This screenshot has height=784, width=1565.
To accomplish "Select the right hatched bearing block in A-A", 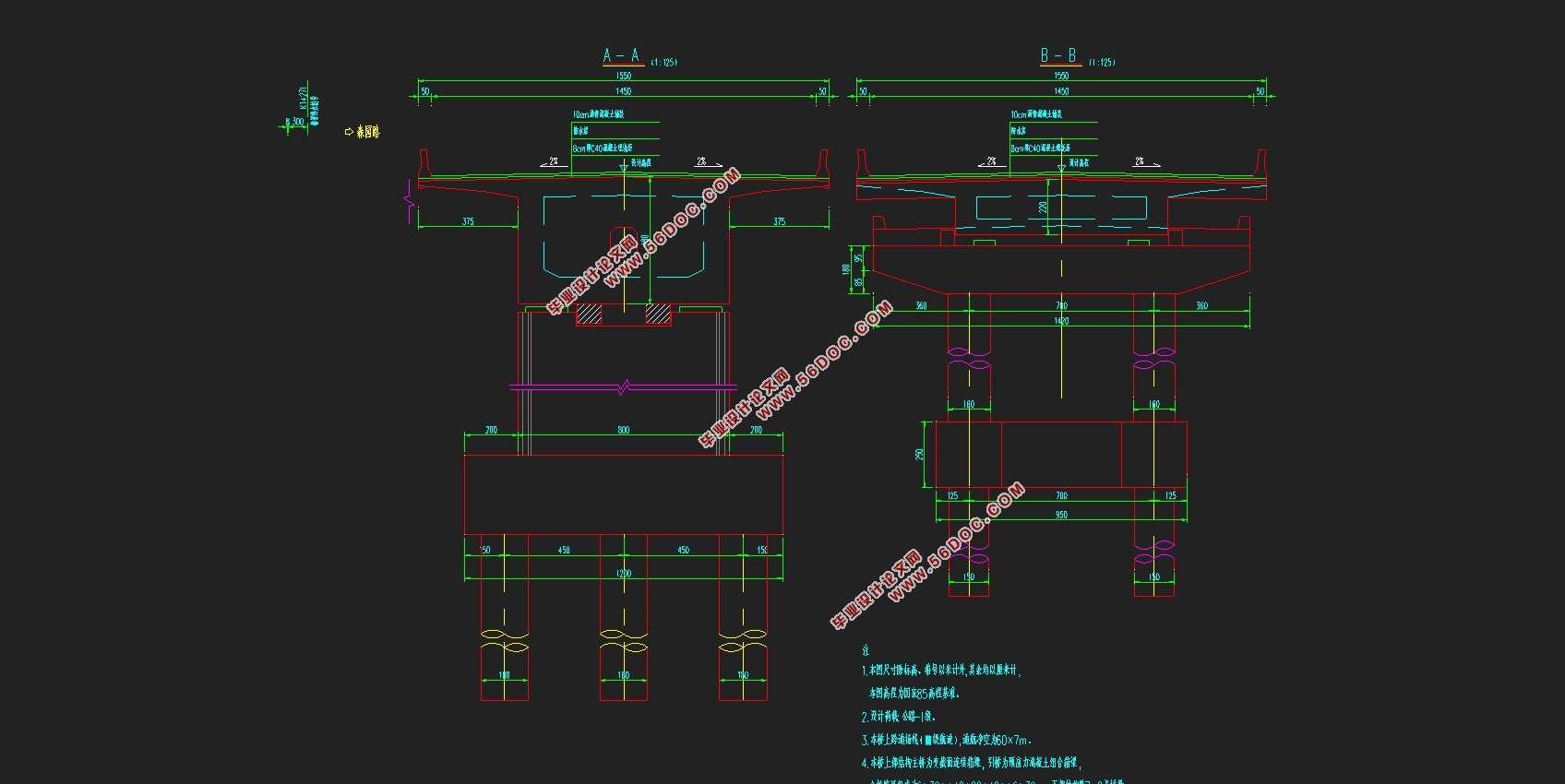I will [x=658, y=315].
